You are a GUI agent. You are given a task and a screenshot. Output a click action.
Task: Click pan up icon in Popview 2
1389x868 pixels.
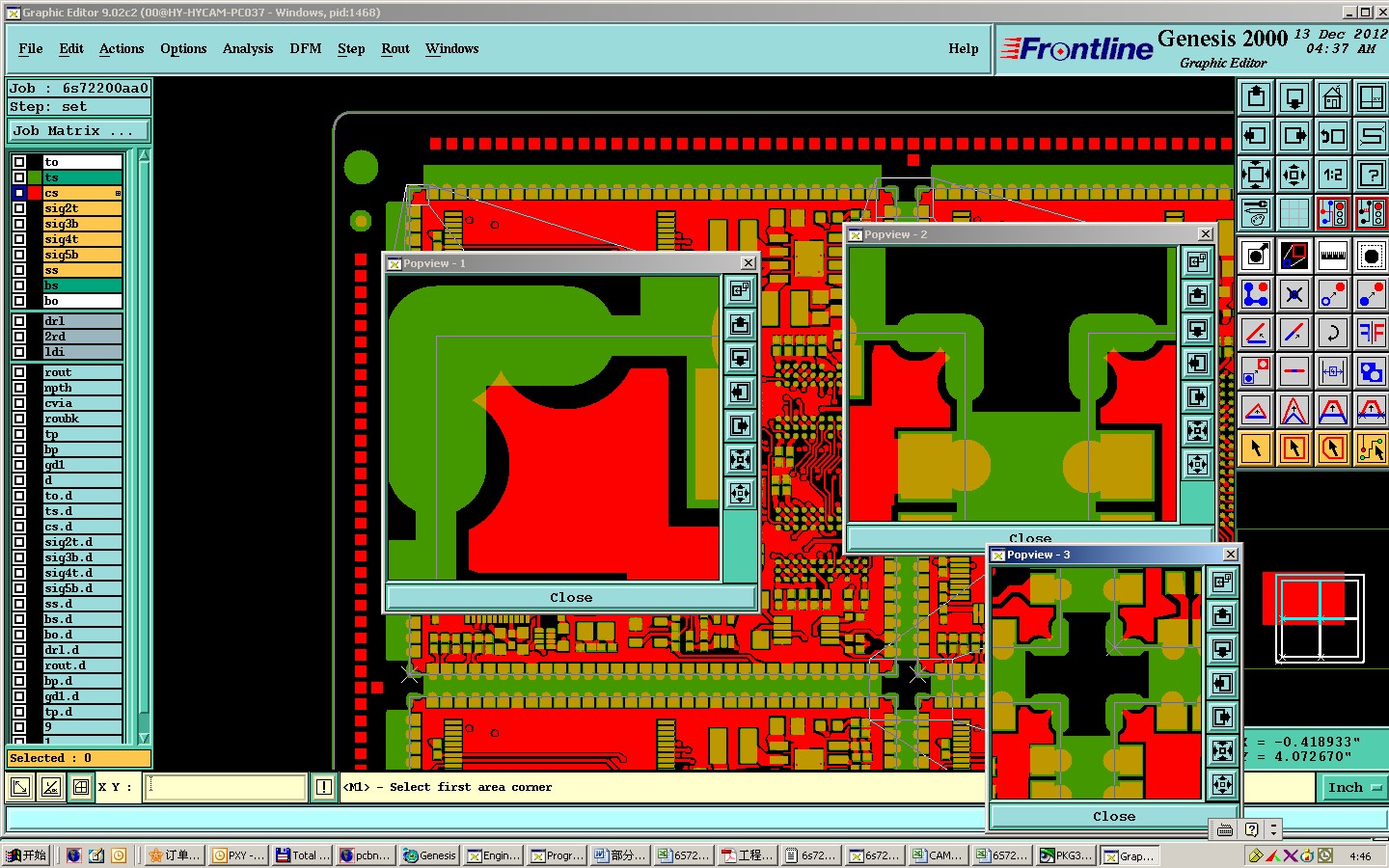point(1197,295)
